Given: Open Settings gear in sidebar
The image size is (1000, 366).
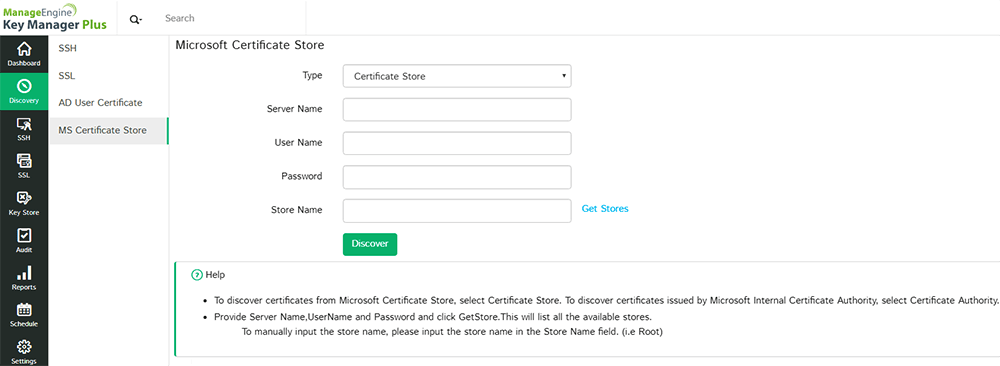Looking at the screenshot, I should [x=24, y=351].
